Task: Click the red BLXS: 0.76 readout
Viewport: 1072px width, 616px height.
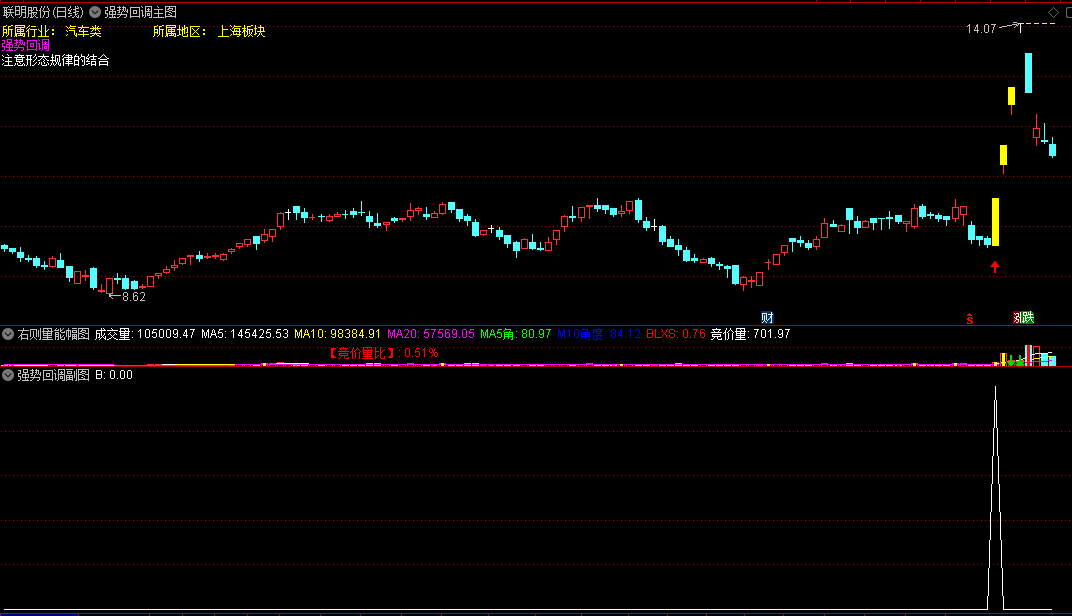Action: [x=675, y=334]
